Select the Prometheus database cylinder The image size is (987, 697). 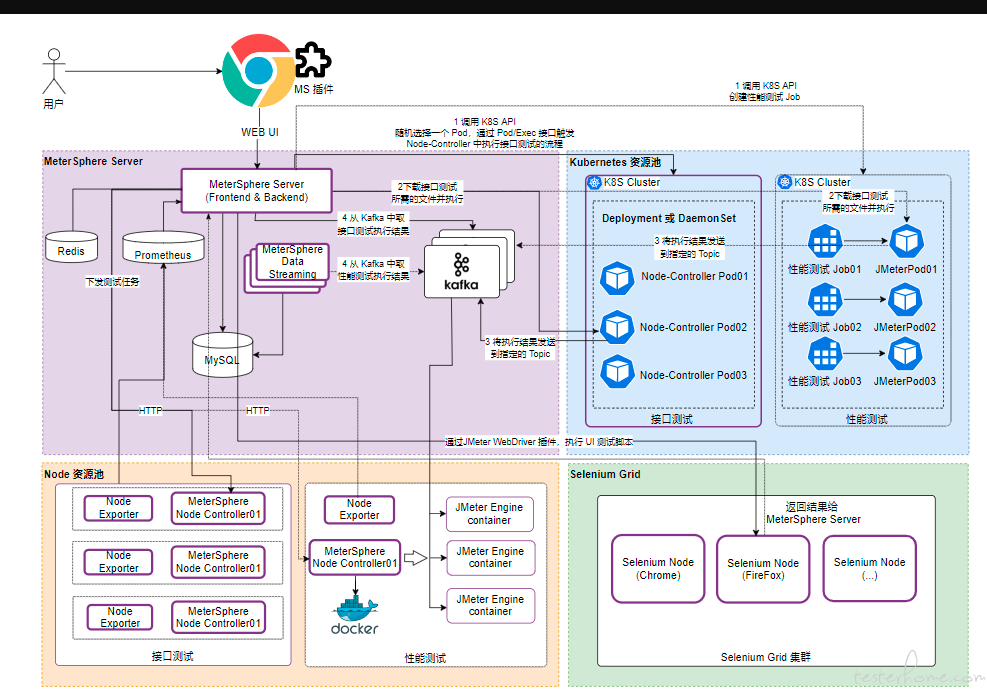pos(163,247)
